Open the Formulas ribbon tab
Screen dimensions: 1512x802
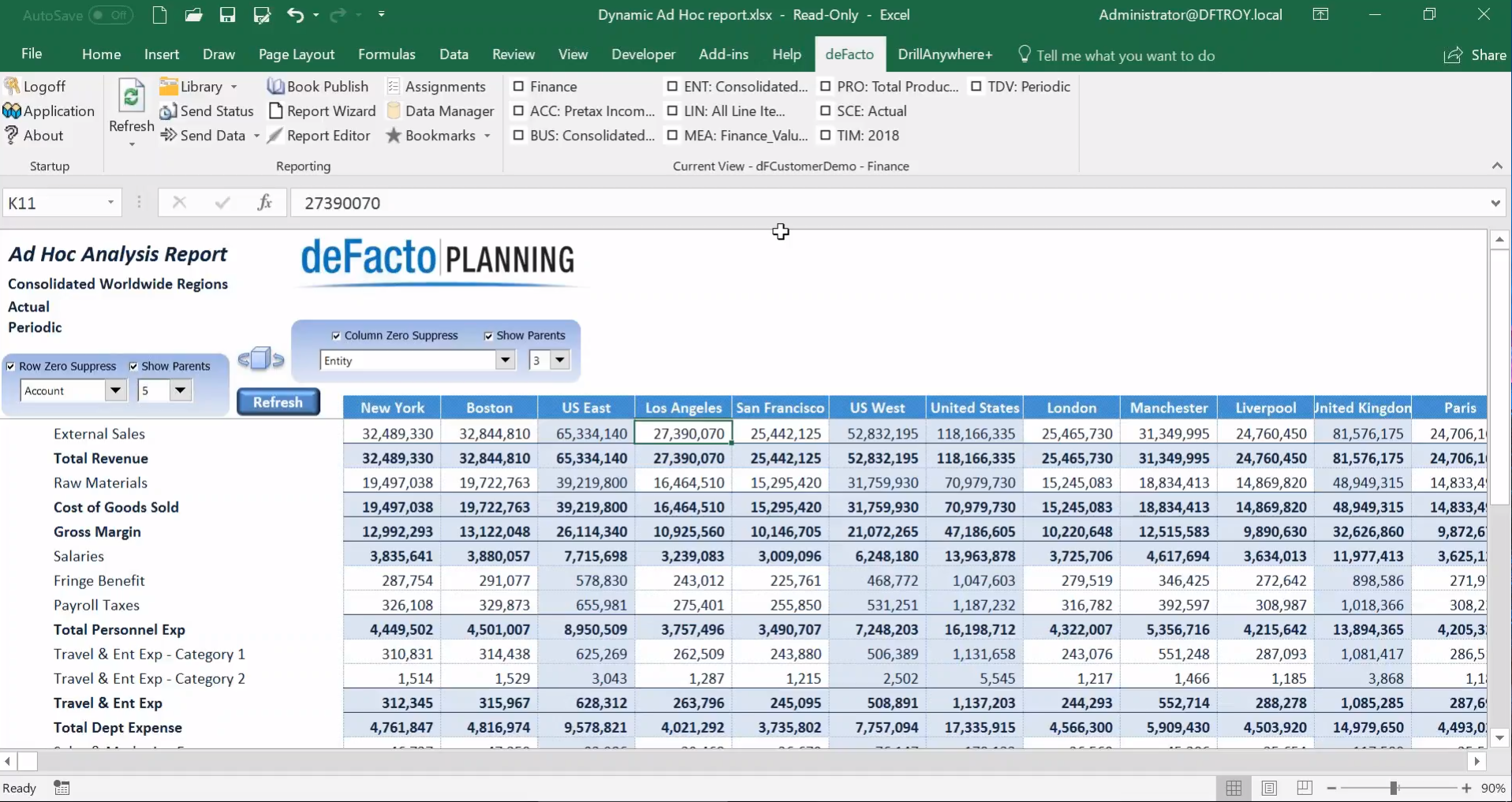pyautogui.click(x=386, y=54)
